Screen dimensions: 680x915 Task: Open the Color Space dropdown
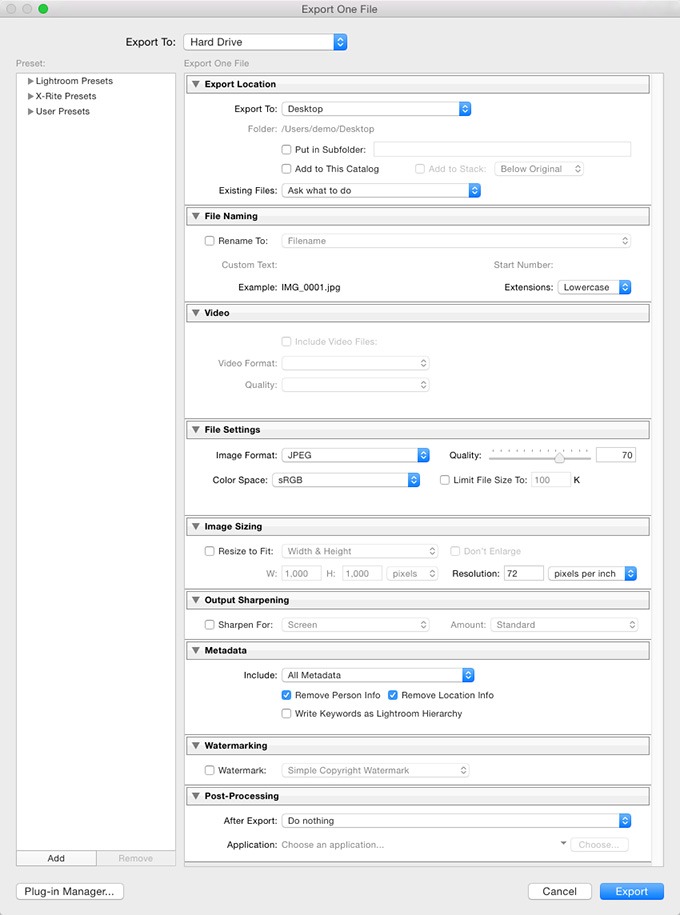(347, 479)
